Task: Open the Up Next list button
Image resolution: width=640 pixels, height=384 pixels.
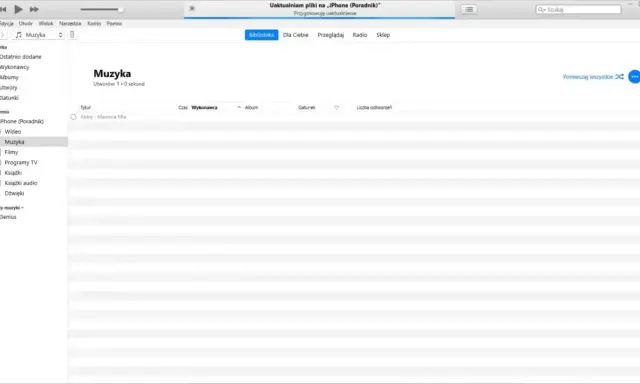Action: (469, 9)
